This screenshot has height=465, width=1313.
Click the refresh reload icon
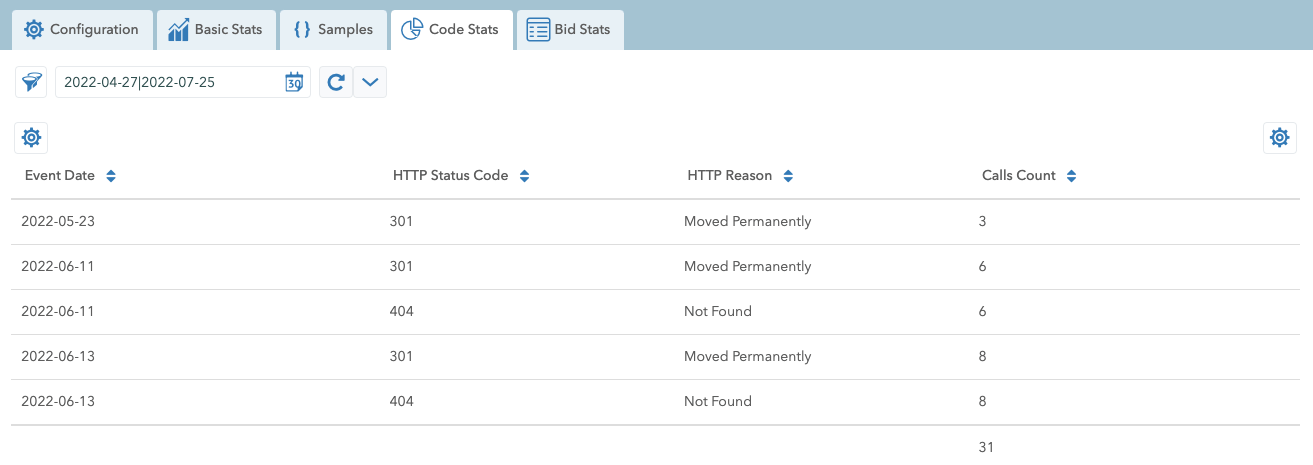coord(336,82)
